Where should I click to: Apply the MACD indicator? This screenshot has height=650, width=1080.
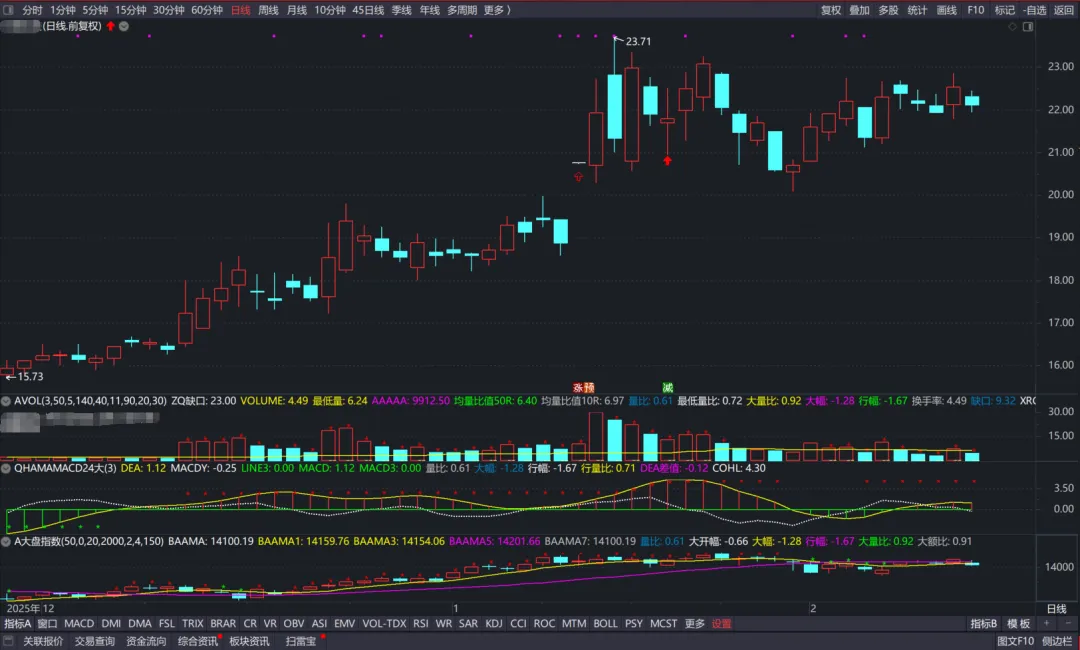(x=79, y=623)
